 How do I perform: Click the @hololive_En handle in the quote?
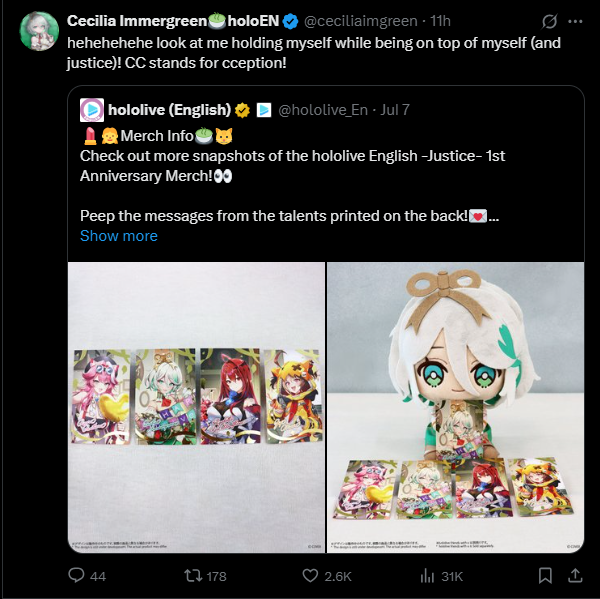(x=327, y=109)
